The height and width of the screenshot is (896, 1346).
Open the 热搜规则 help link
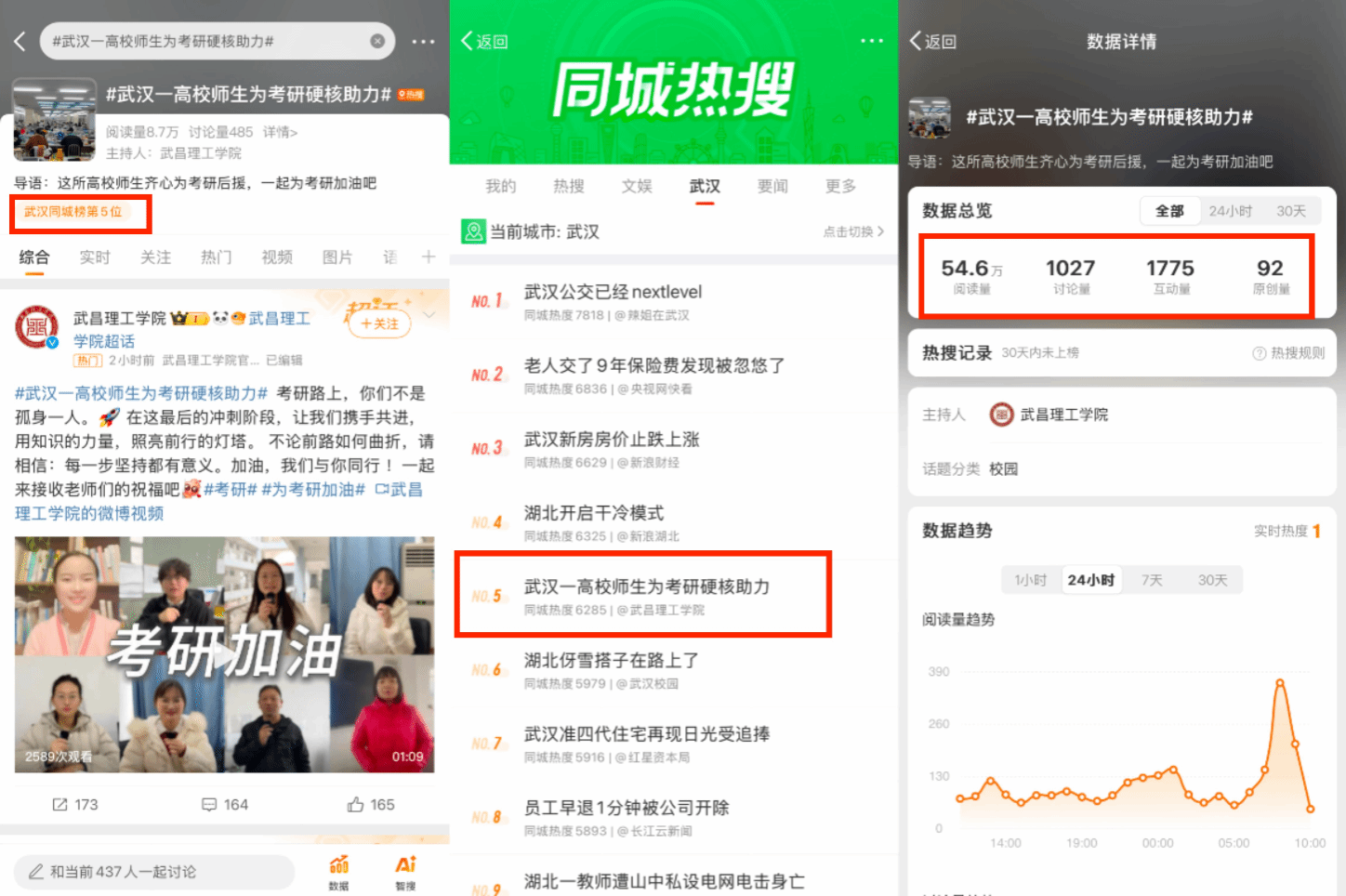click(1288, 353)
